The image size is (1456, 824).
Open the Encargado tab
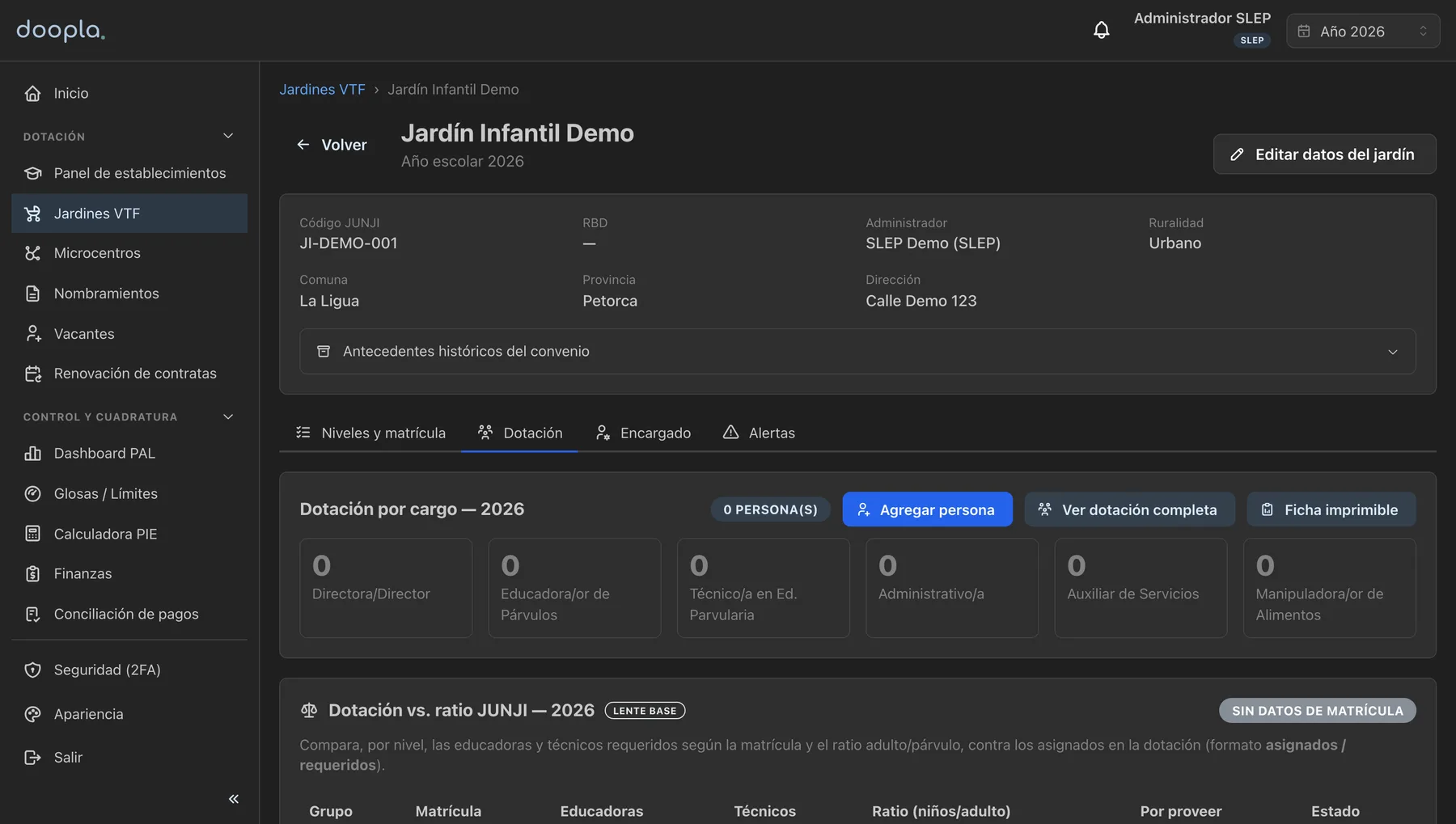tap(643, 433)
